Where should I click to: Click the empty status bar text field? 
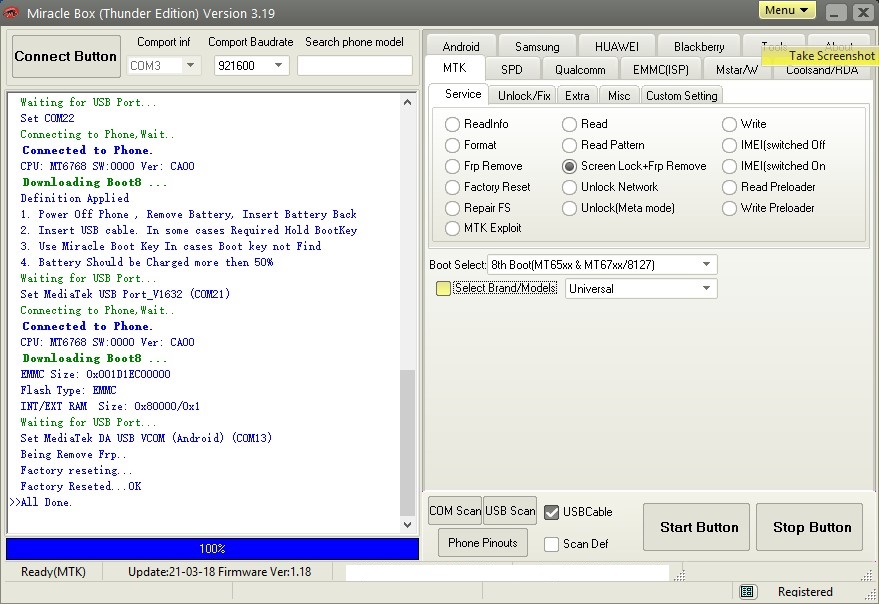pyautogui.click(x=507, y=573)
